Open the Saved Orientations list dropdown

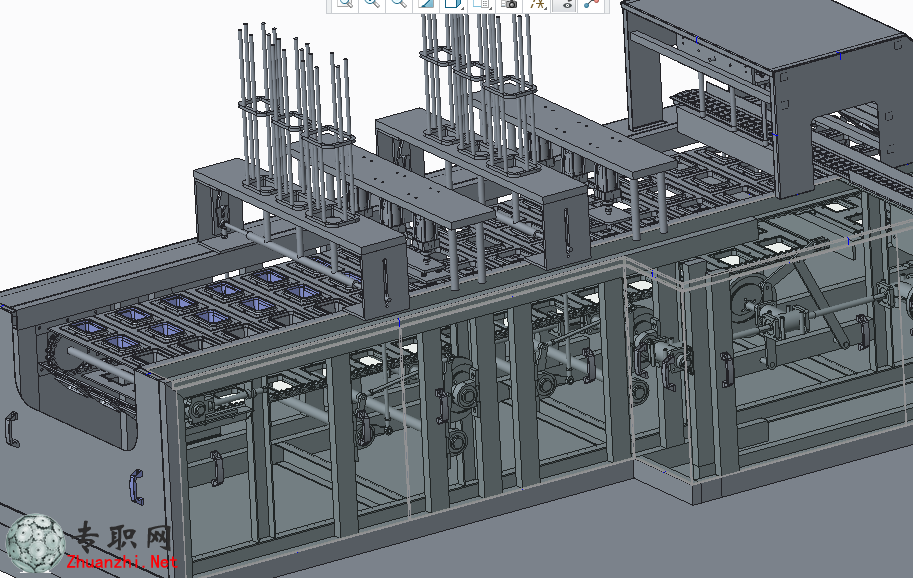point(482,3)
